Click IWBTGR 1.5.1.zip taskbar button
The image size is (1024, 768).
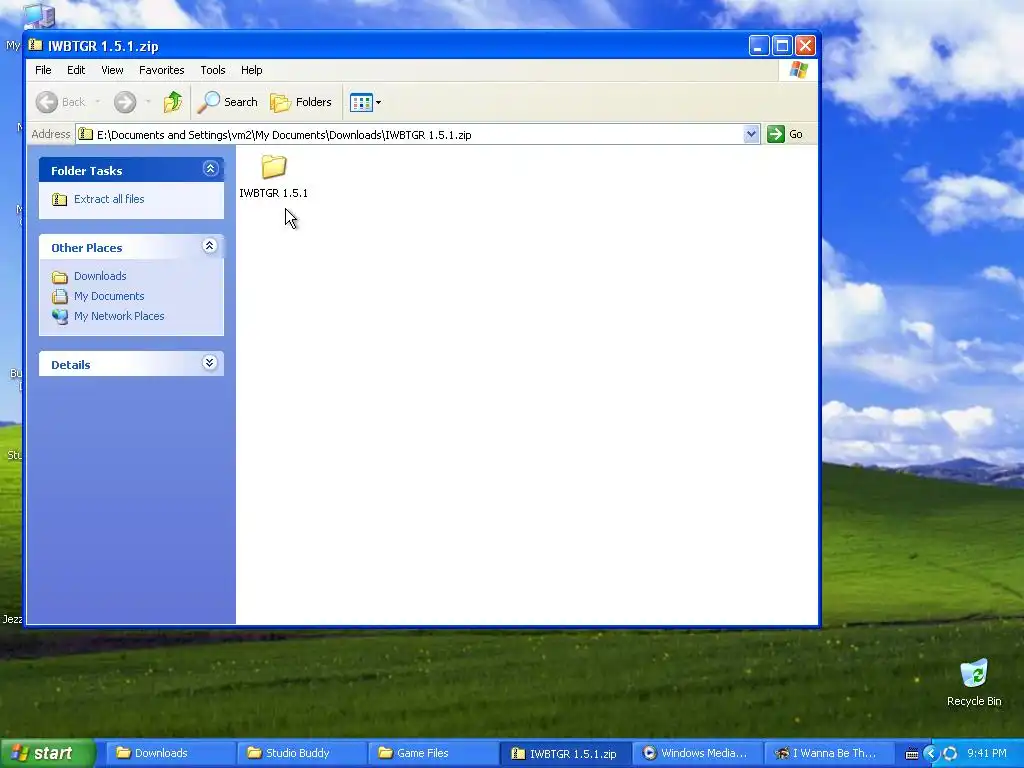pyautogui.click(x=565, y=754)
